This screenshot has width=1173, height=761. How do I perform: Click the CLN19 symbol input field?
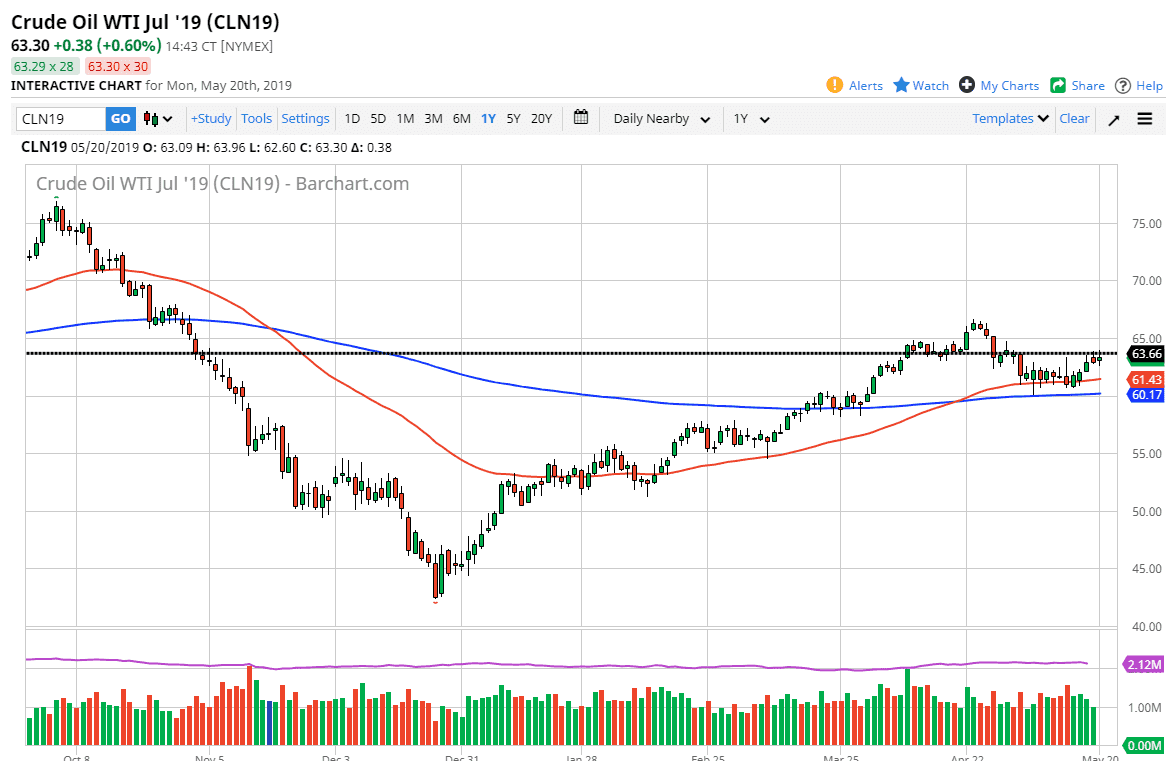click(61, 119)
